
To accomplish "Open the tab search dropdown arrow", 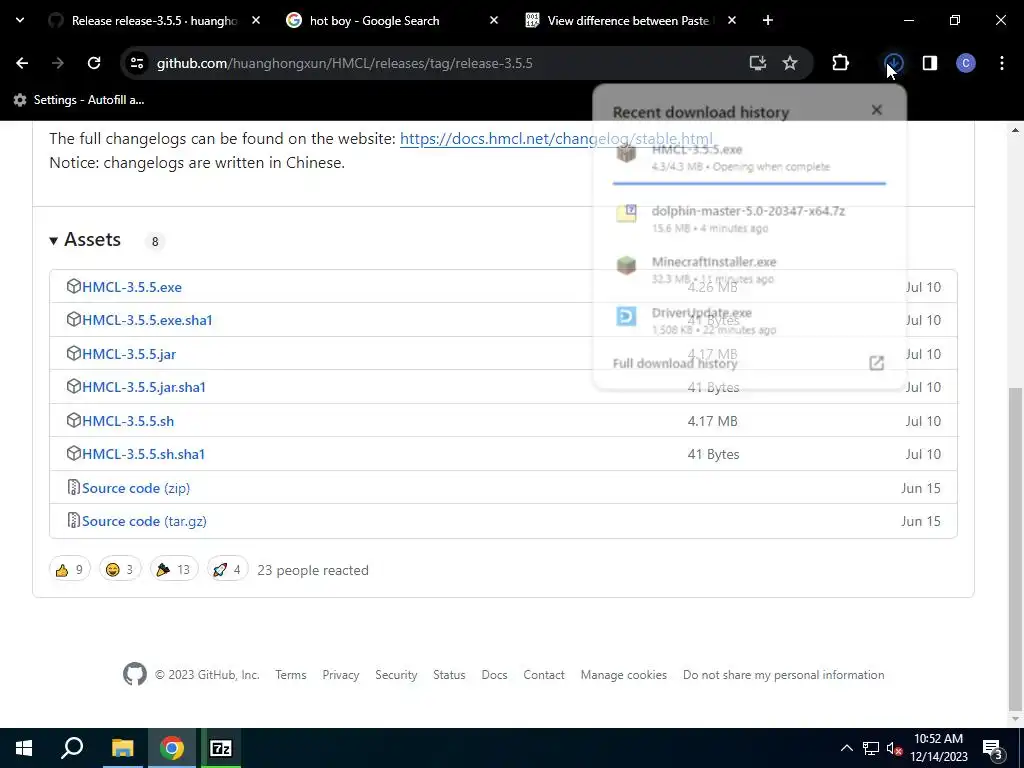I will pos(20,20).
